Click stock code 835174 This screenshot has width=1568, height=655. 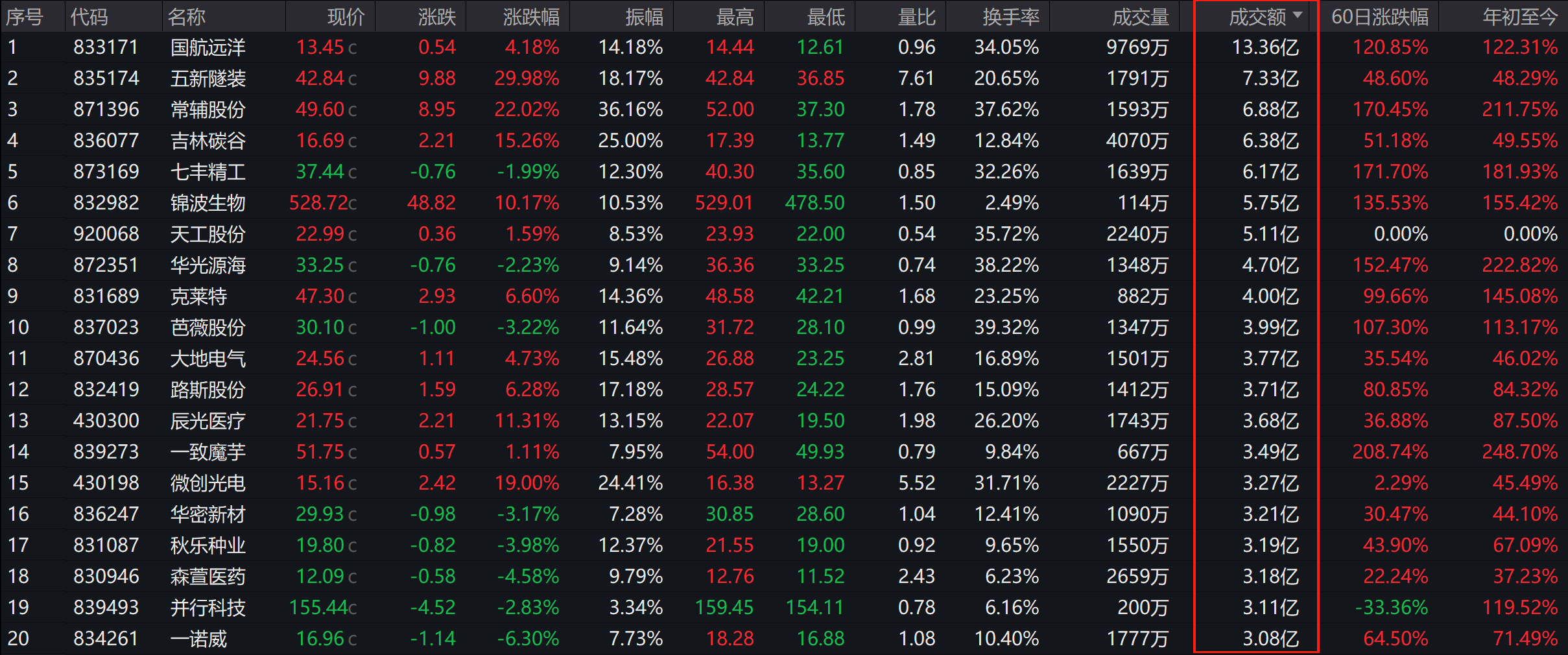click(106, 78)
